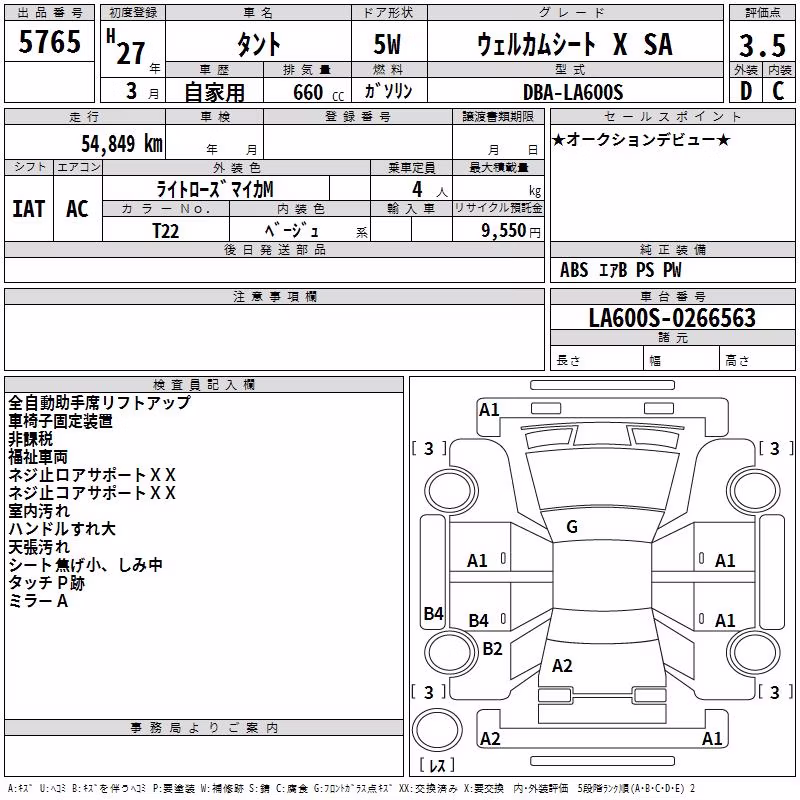Select inspector note 天張汚れ
The width and height of the screenshot is (800, 800).
click(39, 547)
